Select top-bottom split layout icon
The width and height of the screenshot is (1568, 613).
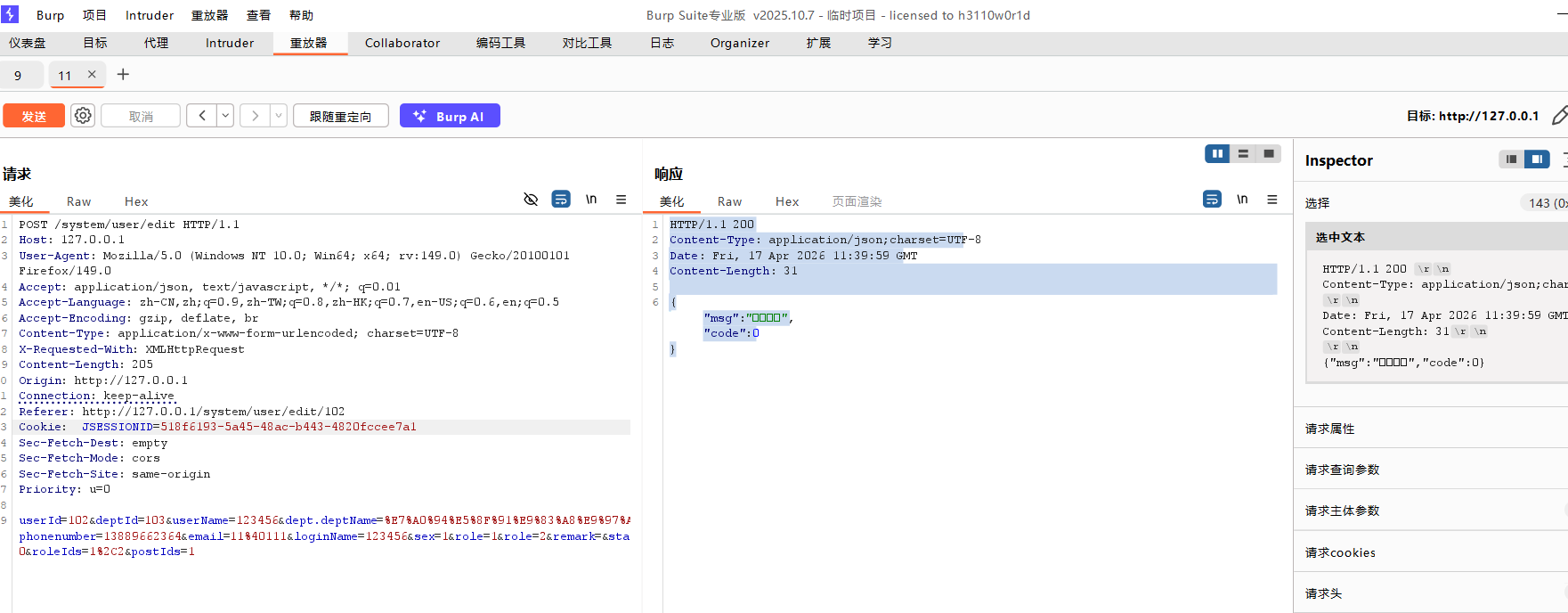tap(1243, 154)
